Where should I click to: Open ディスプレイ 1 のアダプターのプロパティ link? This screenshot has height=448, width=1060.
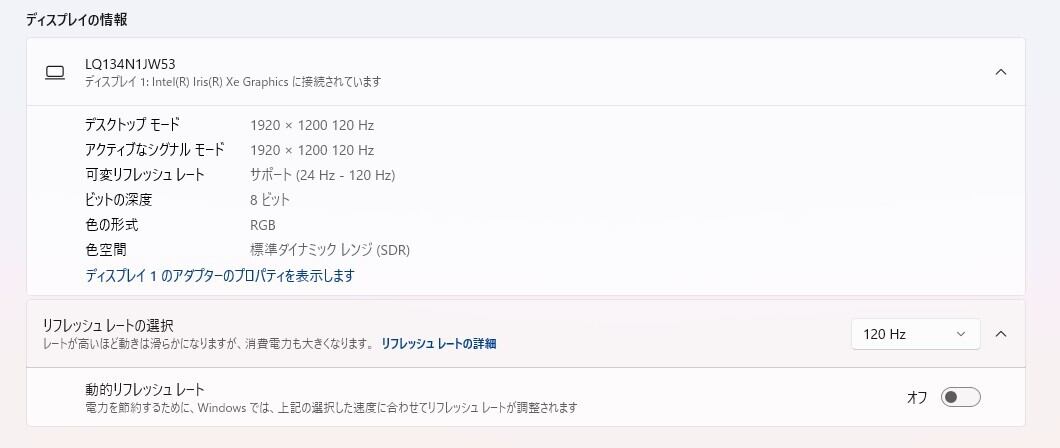(x=220, y=275)
